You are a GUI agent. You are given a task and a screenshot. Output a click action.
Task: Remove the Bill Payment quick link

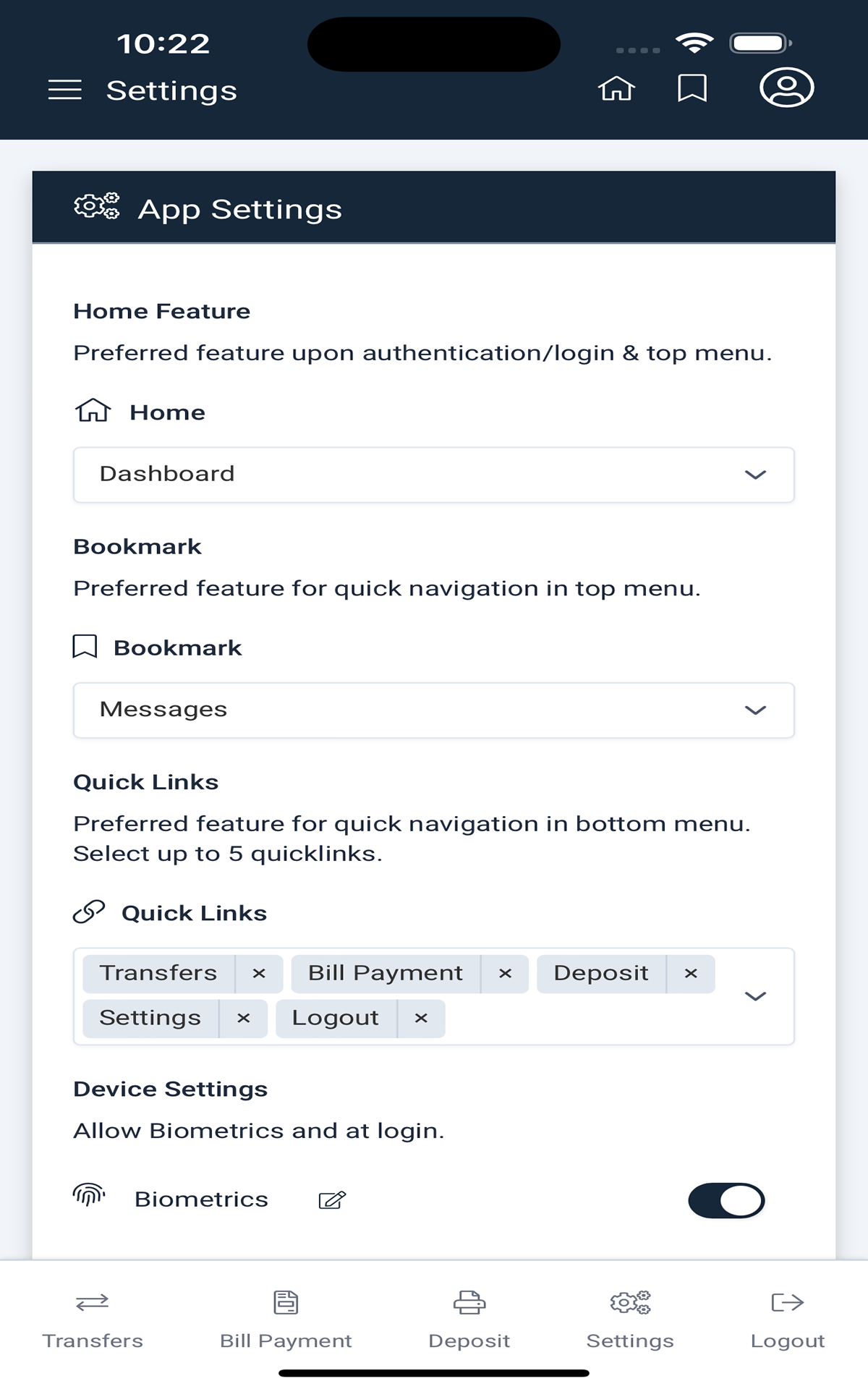505,974
